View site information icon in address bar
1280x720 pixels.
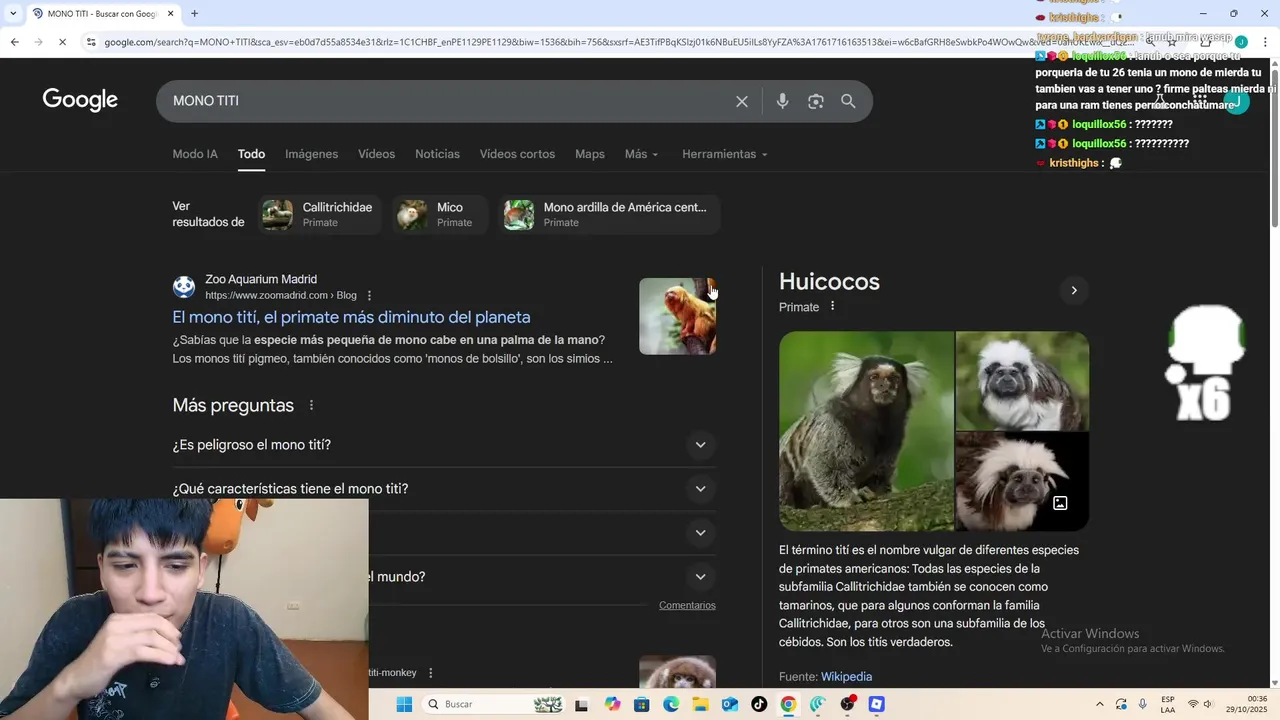pyautogui.click(x=91, y=42)
